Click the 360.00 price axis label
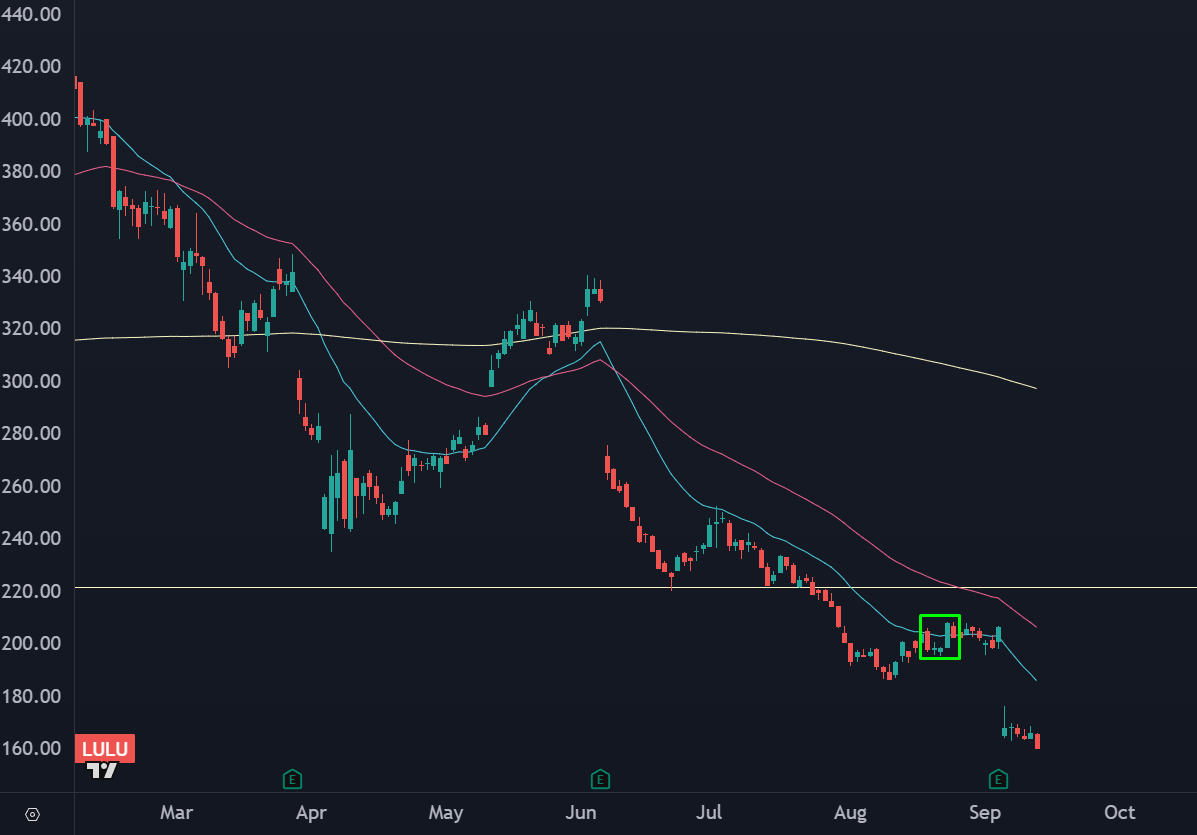This screenshot has width=1197, height=835. click(x=31, y=224)
